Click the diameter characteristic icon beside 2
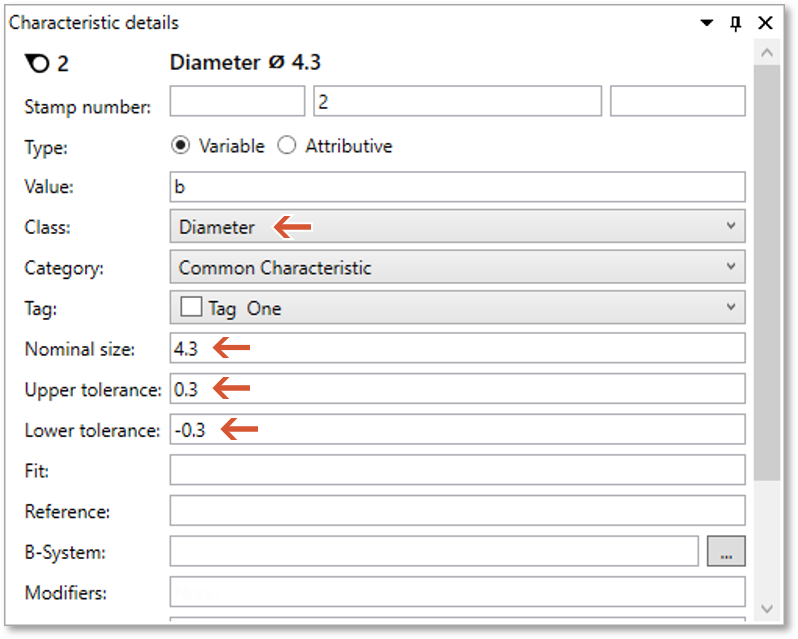Screen dimensions: 798x639 [x=36, y=64]
